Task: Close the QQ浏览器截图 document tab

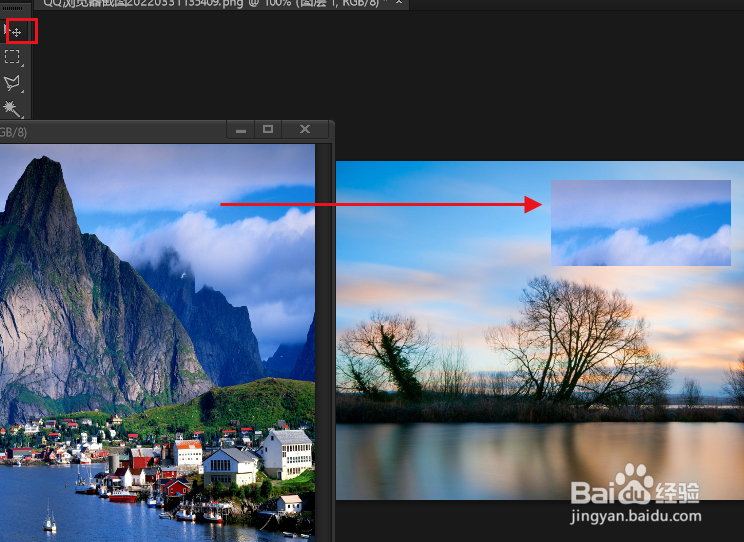Action: (399, 3)
